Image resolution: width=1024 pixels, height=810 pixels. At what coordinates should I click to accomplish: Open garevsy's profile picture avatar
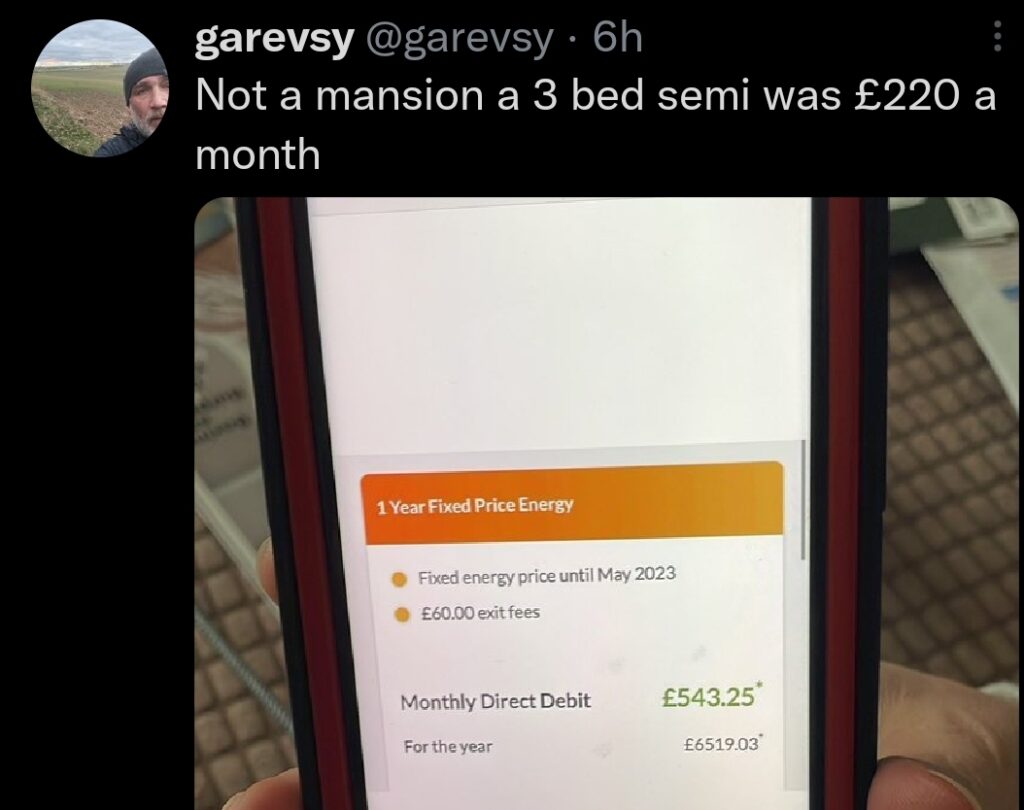99,88
